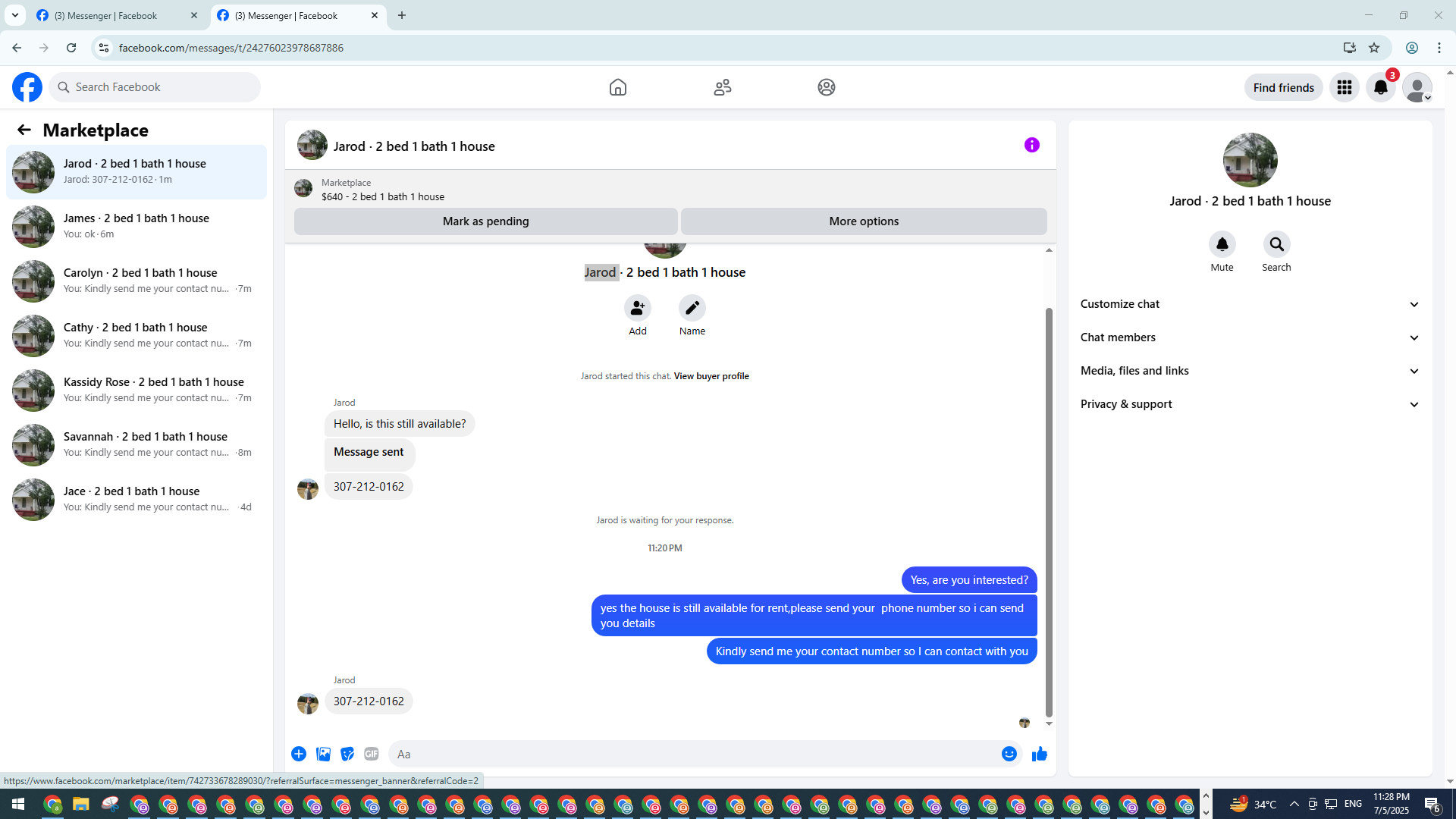Open the emoji picker in message box
1456x819 pixels.
(x=1009, y=754)
